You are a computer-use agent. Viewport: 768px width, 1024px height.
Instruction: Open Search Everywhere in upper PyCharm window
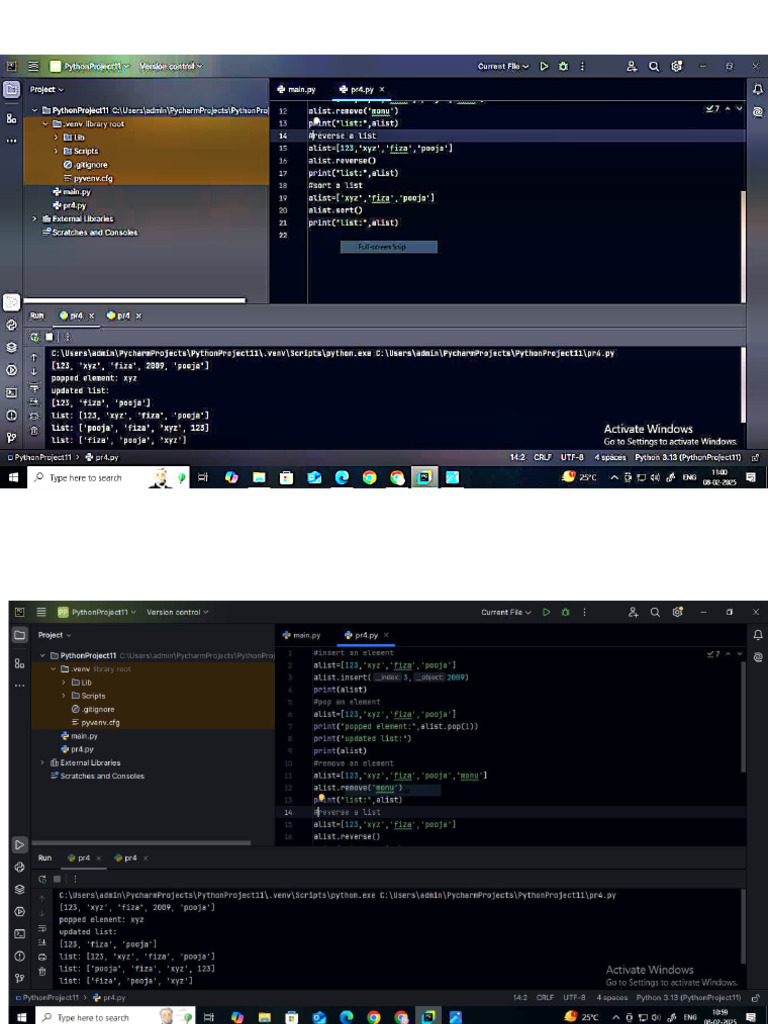coord(654,67)
